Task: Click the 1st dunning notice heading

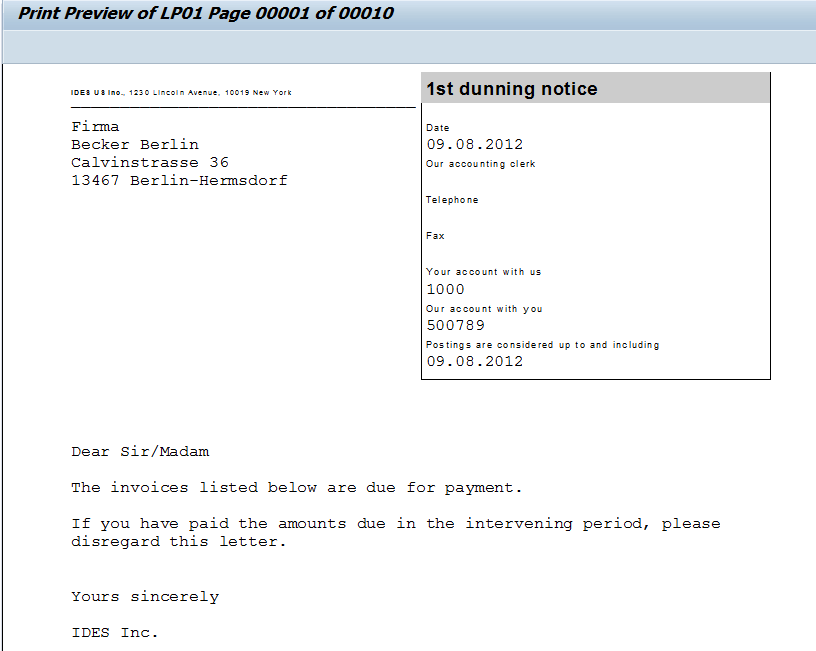Action: point(512,89)
